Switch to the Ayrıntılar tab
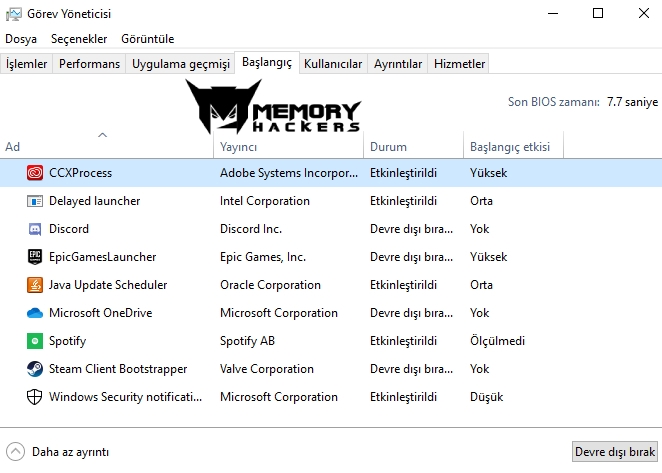 [398, 64]
